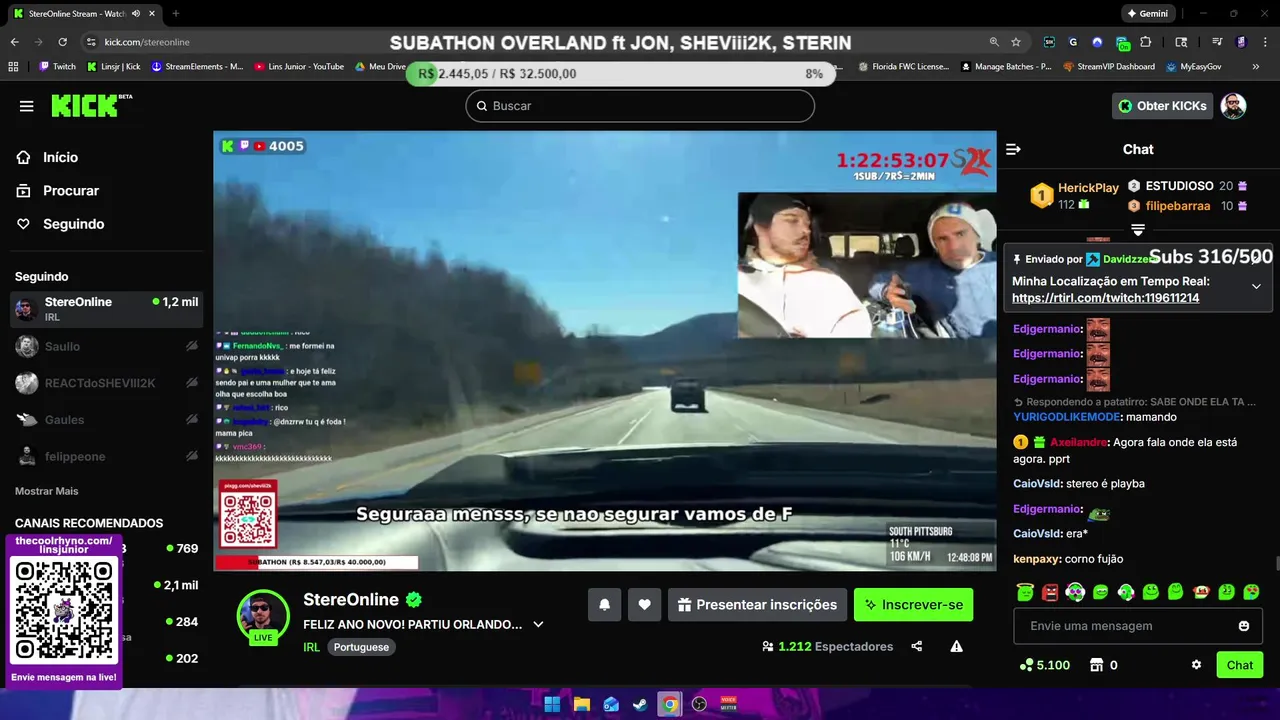This screenshot has width=1280, height=720.
Task: Open MyEasyGov bookmark
Action: point(1193,67)
